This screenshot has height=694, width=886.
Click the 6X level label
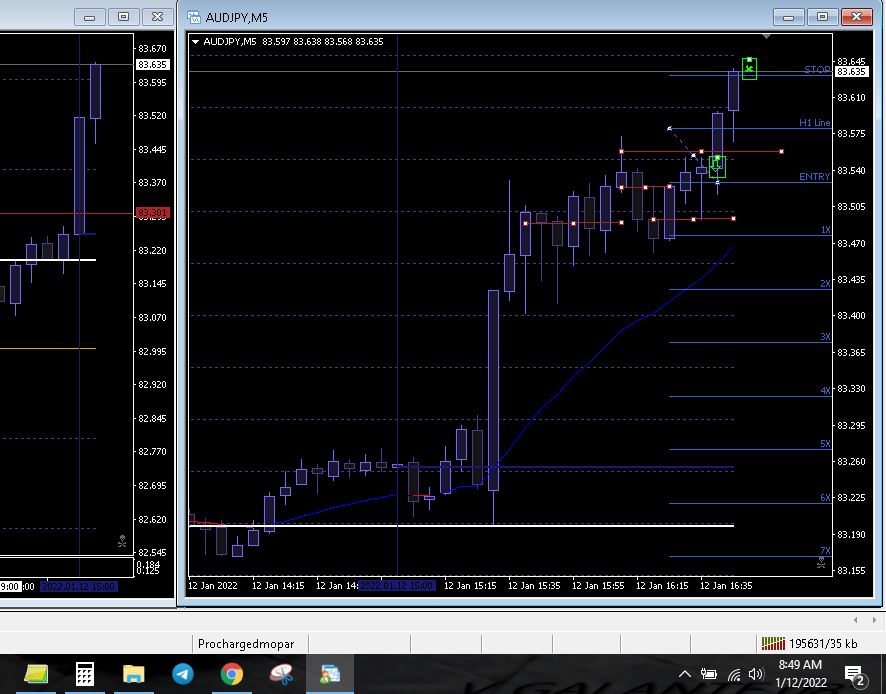tap(826, 498)
